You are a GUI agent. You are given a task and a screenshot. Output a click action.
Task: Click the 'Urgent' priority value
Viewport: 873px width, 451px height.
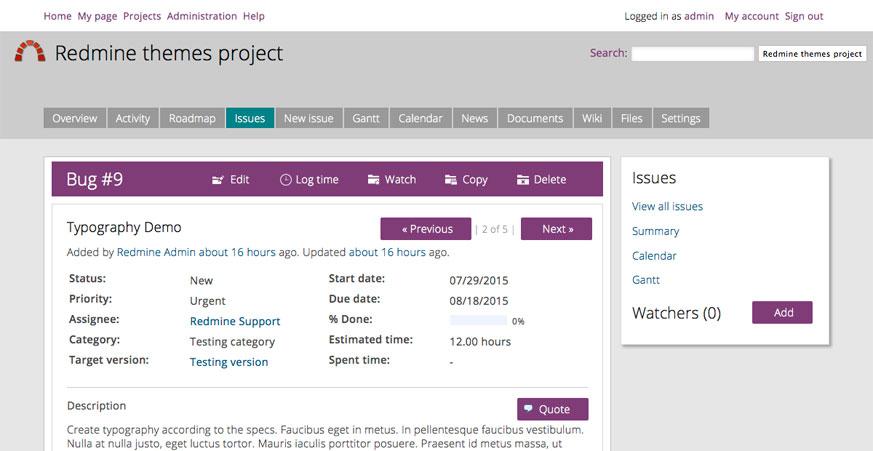(x=208, y=301)
